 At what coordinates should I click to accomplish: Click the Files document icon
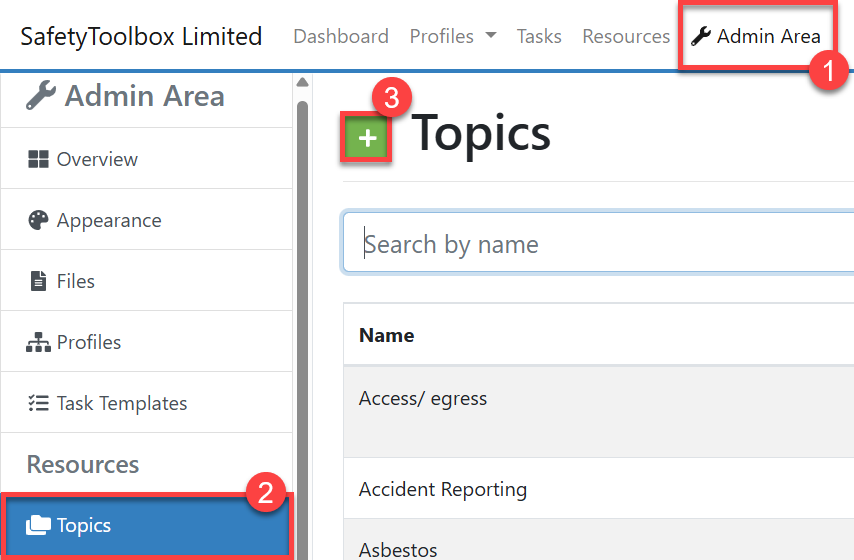click(x=38, y=282)
